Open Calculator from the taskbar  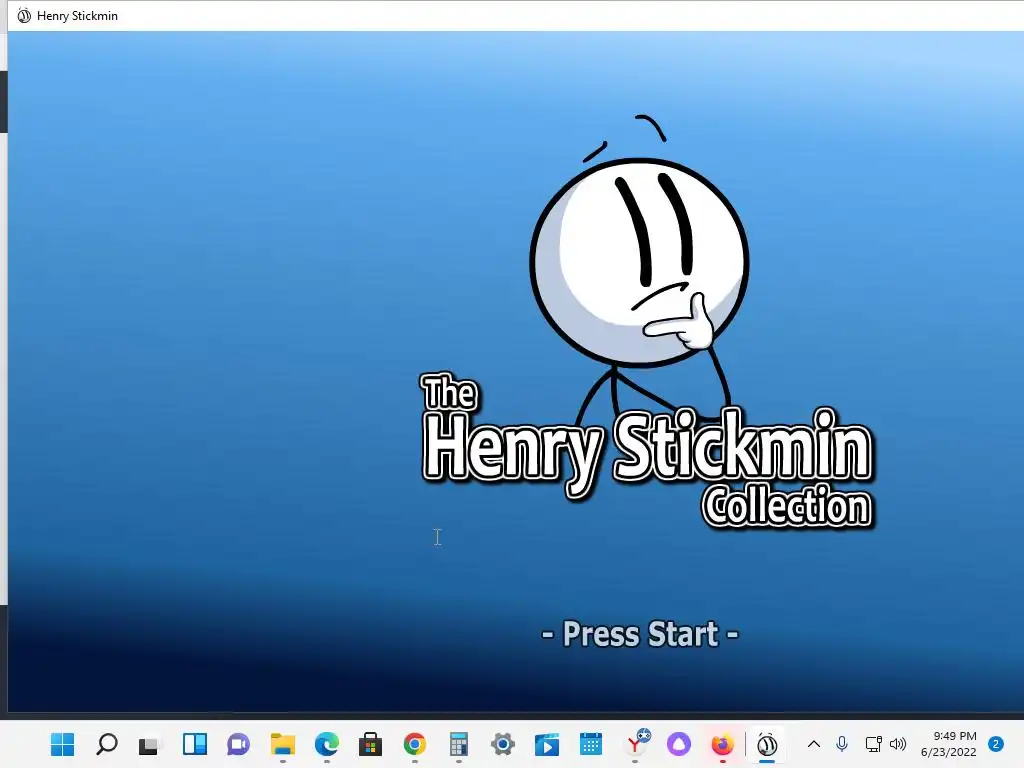[458, 744]
